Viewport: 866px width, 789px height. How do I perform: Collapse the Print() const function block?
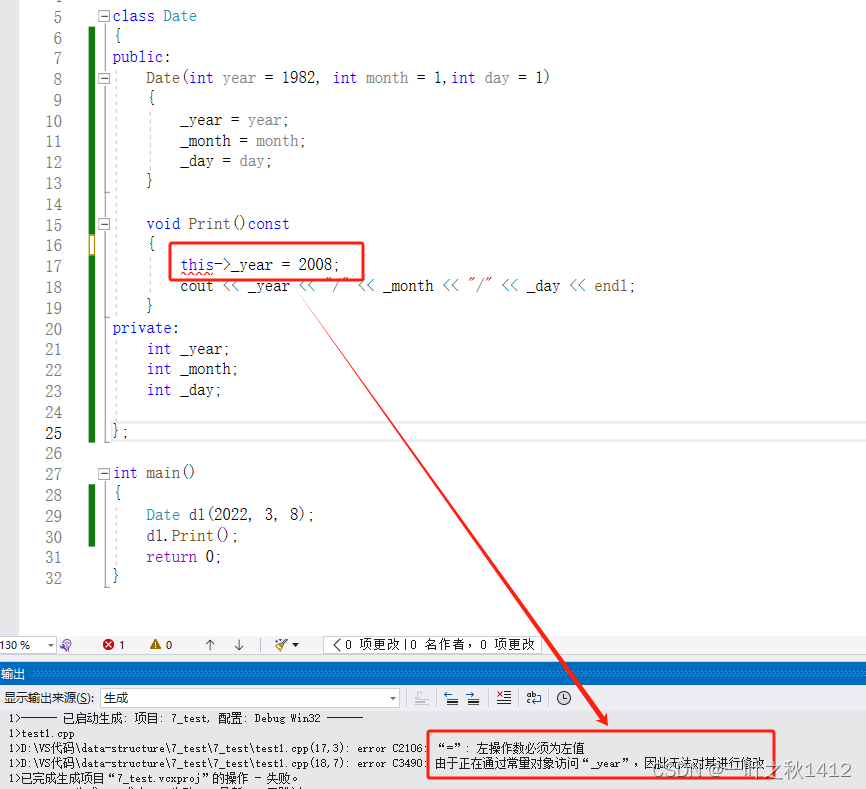[x=104, y=224]
